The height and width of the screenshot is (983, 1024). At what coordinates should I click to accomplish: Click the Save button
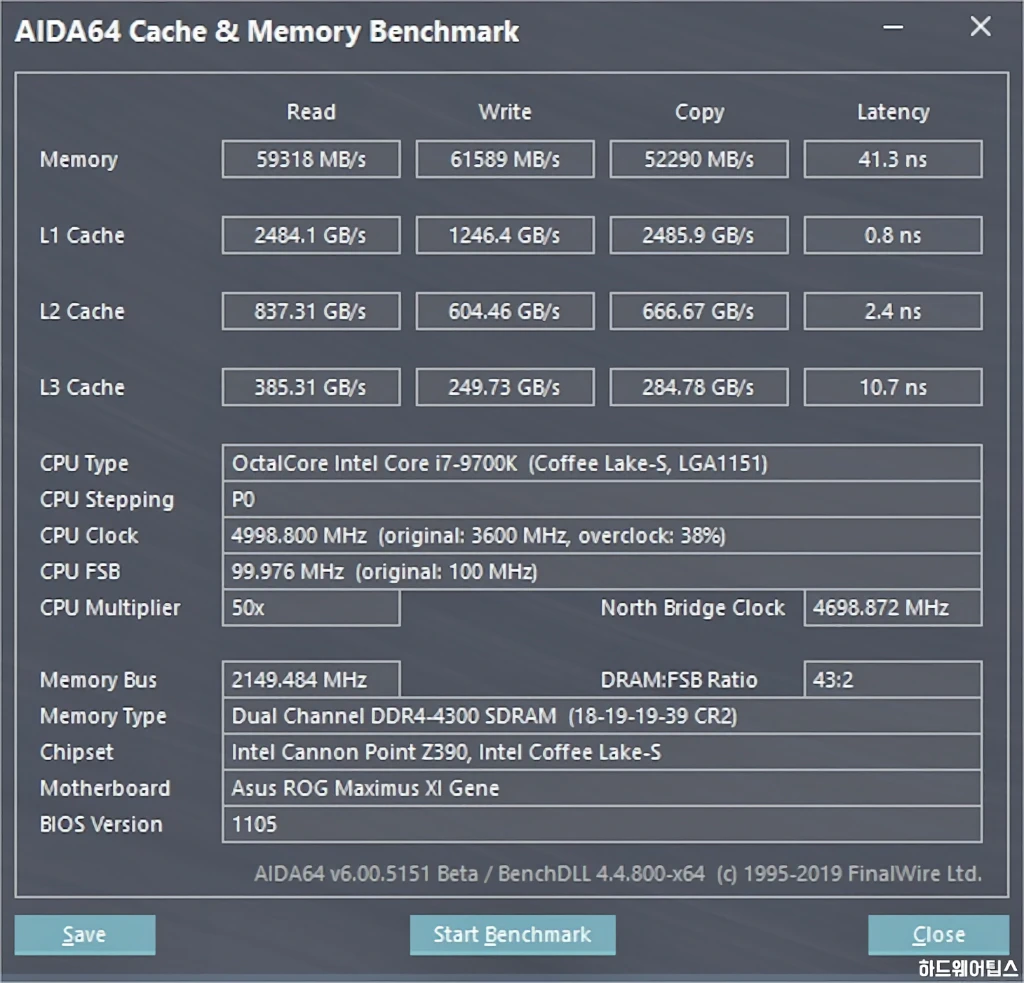tap(85, 935)
